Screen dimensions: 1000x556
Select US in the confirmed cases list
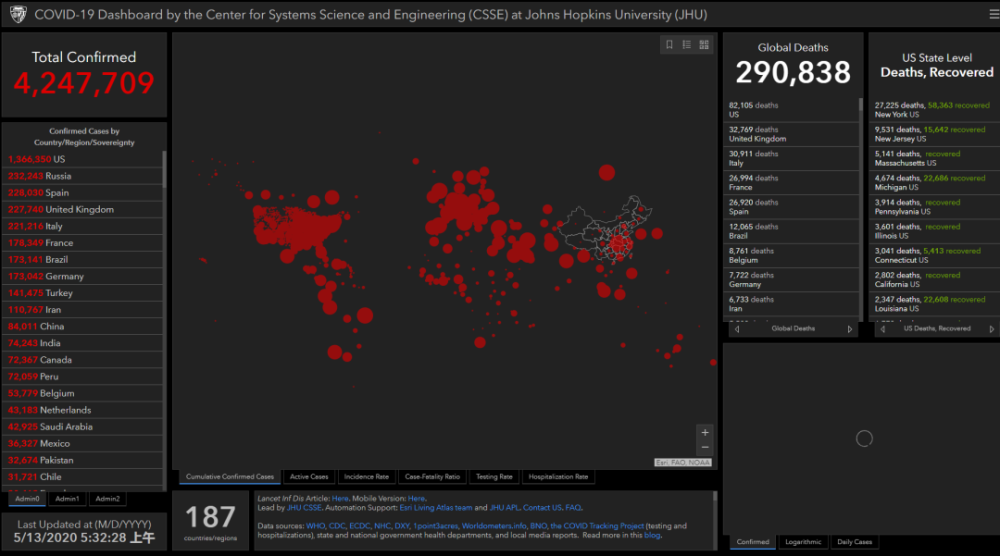[x=83, y=159]
